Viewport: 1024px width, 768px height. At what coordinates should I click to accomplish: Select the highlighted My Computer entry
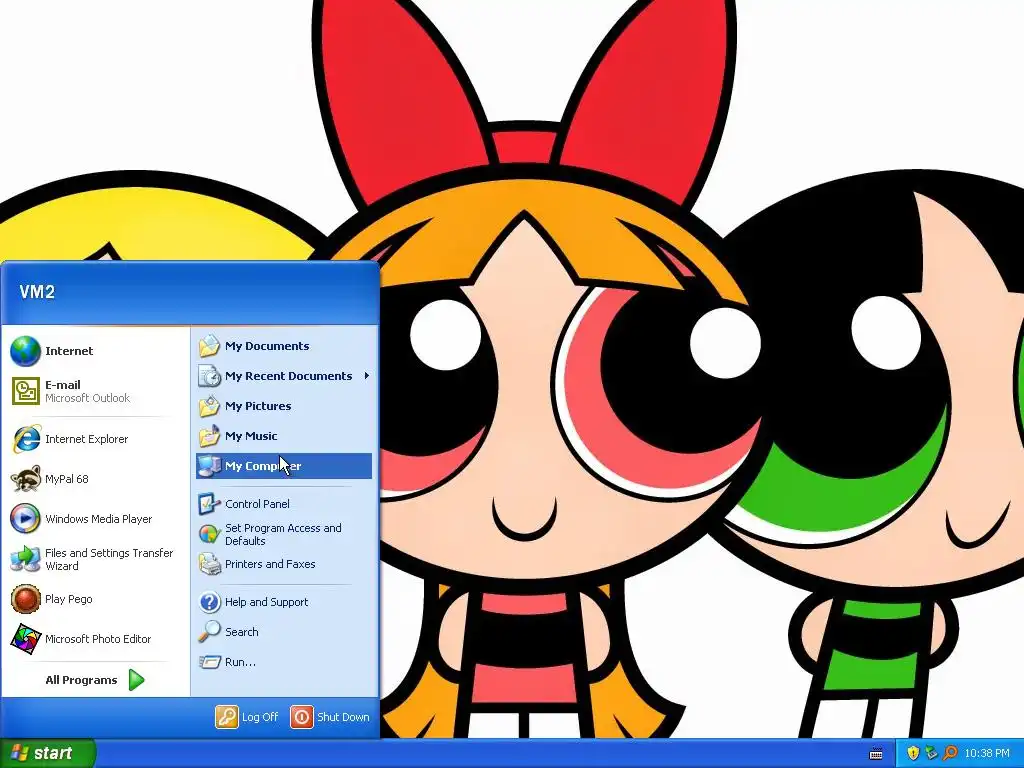284,466
